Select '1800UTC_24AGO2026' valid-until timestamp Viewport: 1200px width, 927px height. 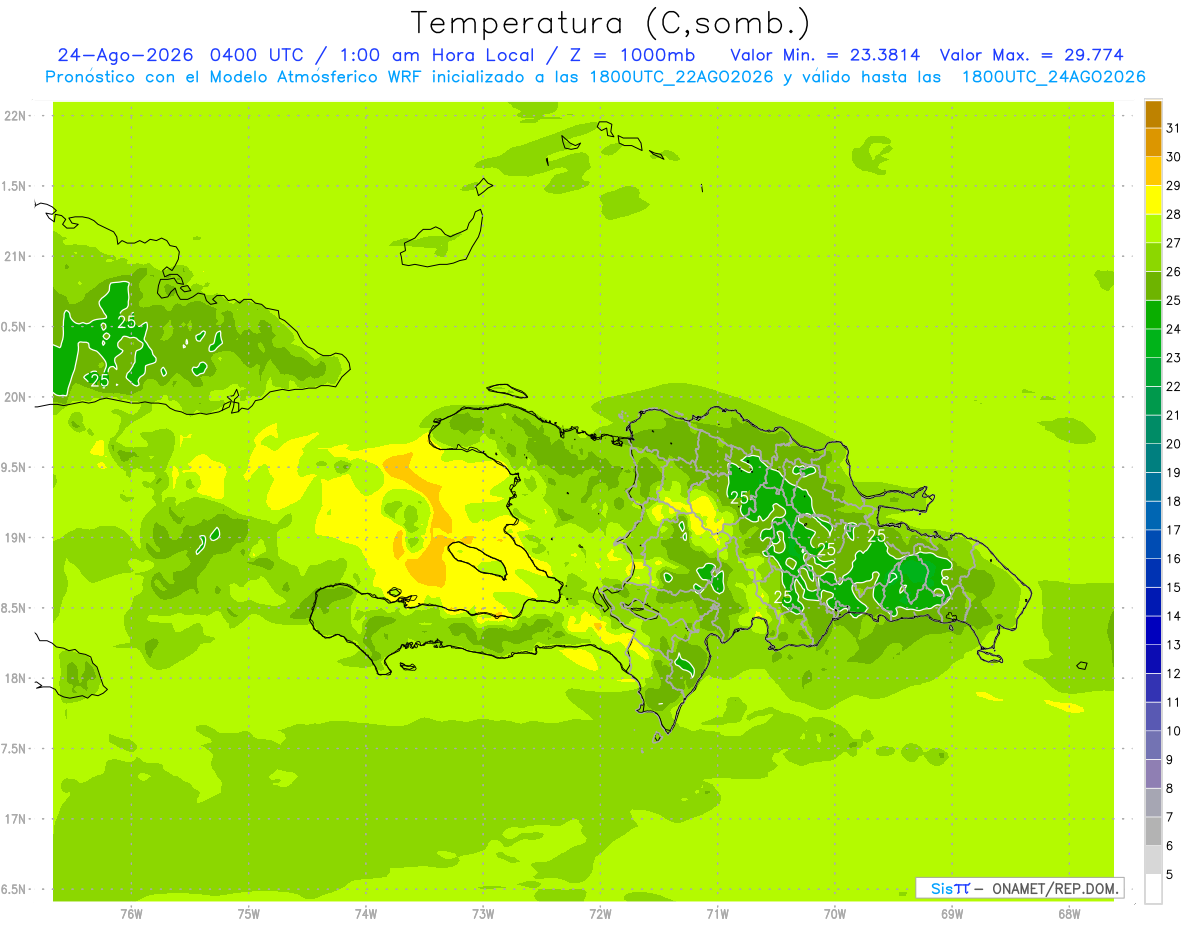coord(1053,77)
